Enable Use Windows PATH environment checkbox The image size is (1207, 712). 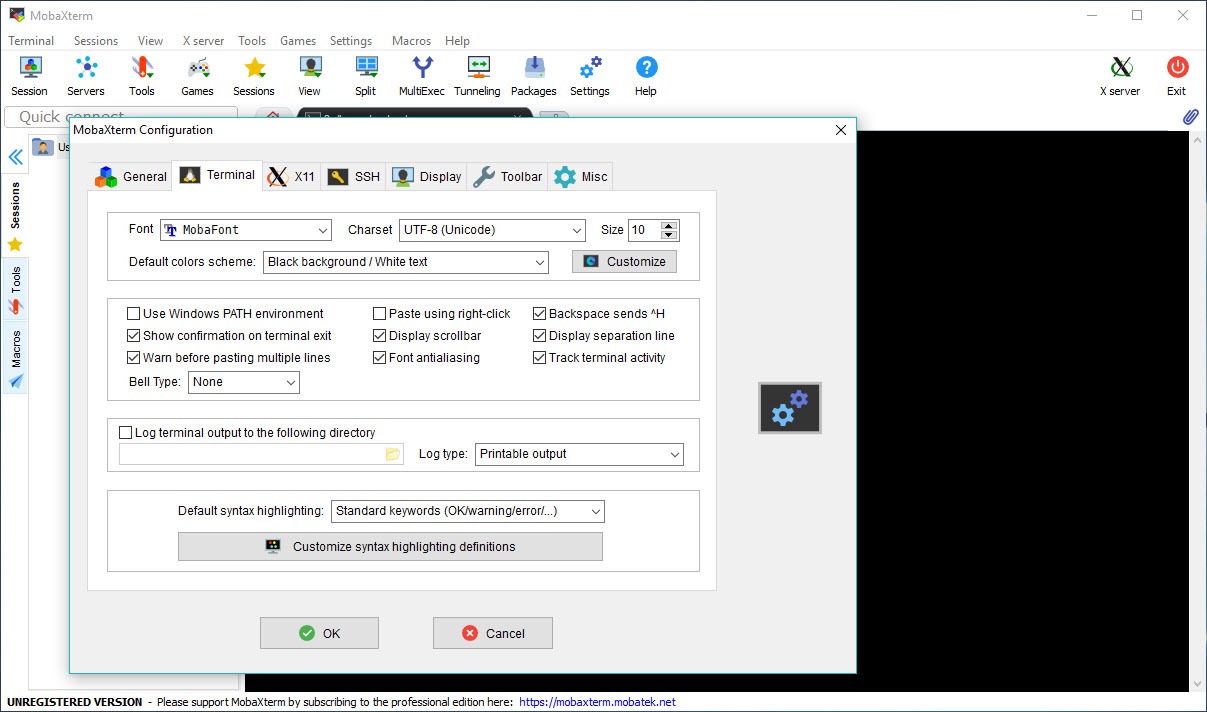click(x=134, y=314)
